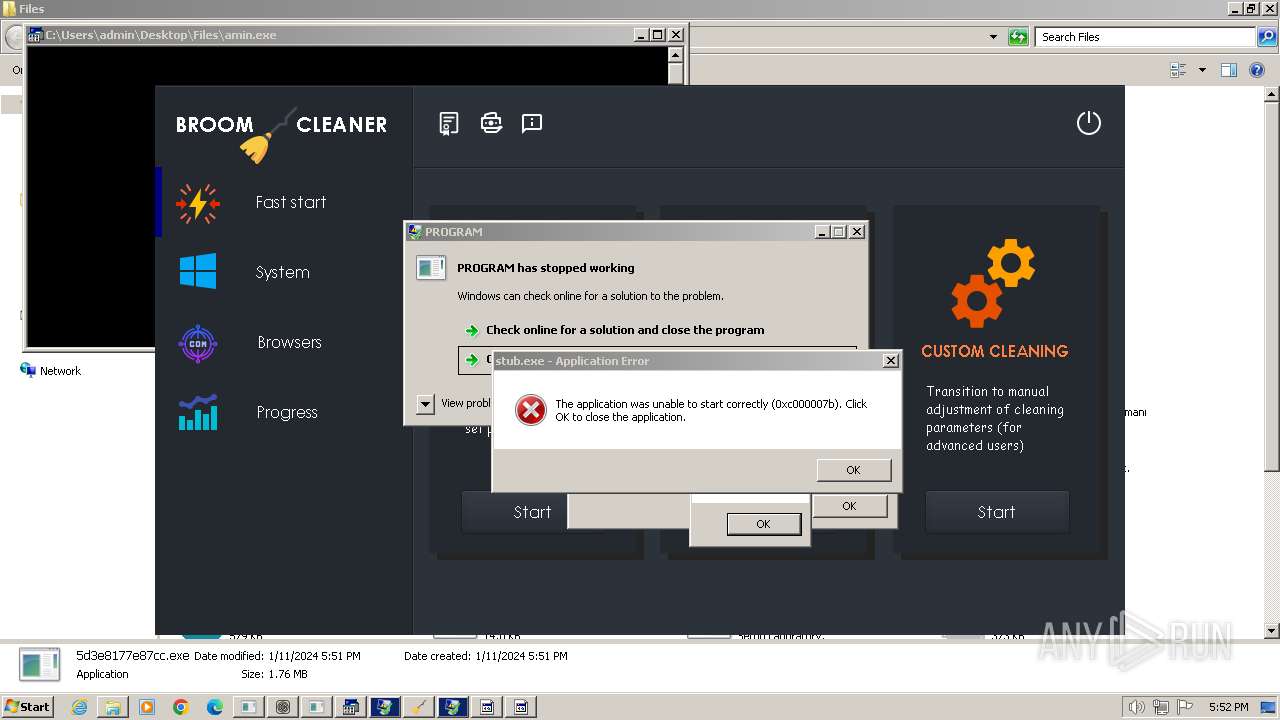Screen dimensions: 1280x720
Task: Click the 5d3e8177e87cc.exe file thumbnail in details pane
Action: (x=41, y=666)
